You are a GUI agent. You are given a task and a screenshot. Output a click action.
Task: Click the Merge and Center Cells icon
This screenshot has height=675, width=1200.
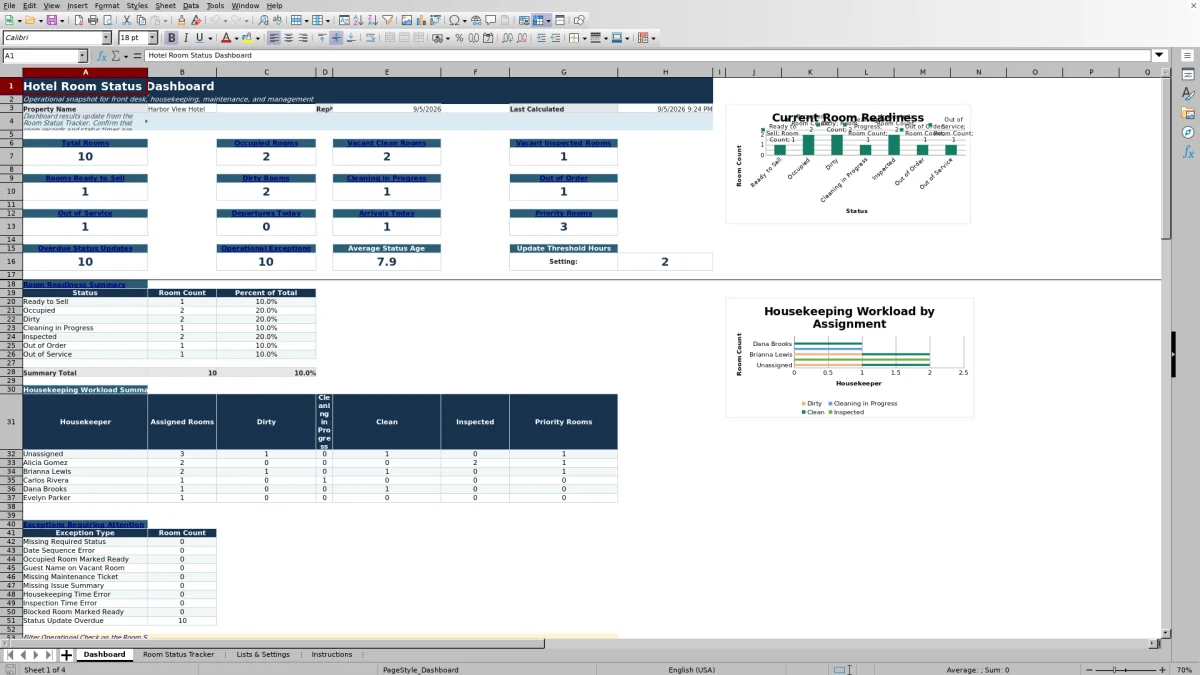point(390,38)
